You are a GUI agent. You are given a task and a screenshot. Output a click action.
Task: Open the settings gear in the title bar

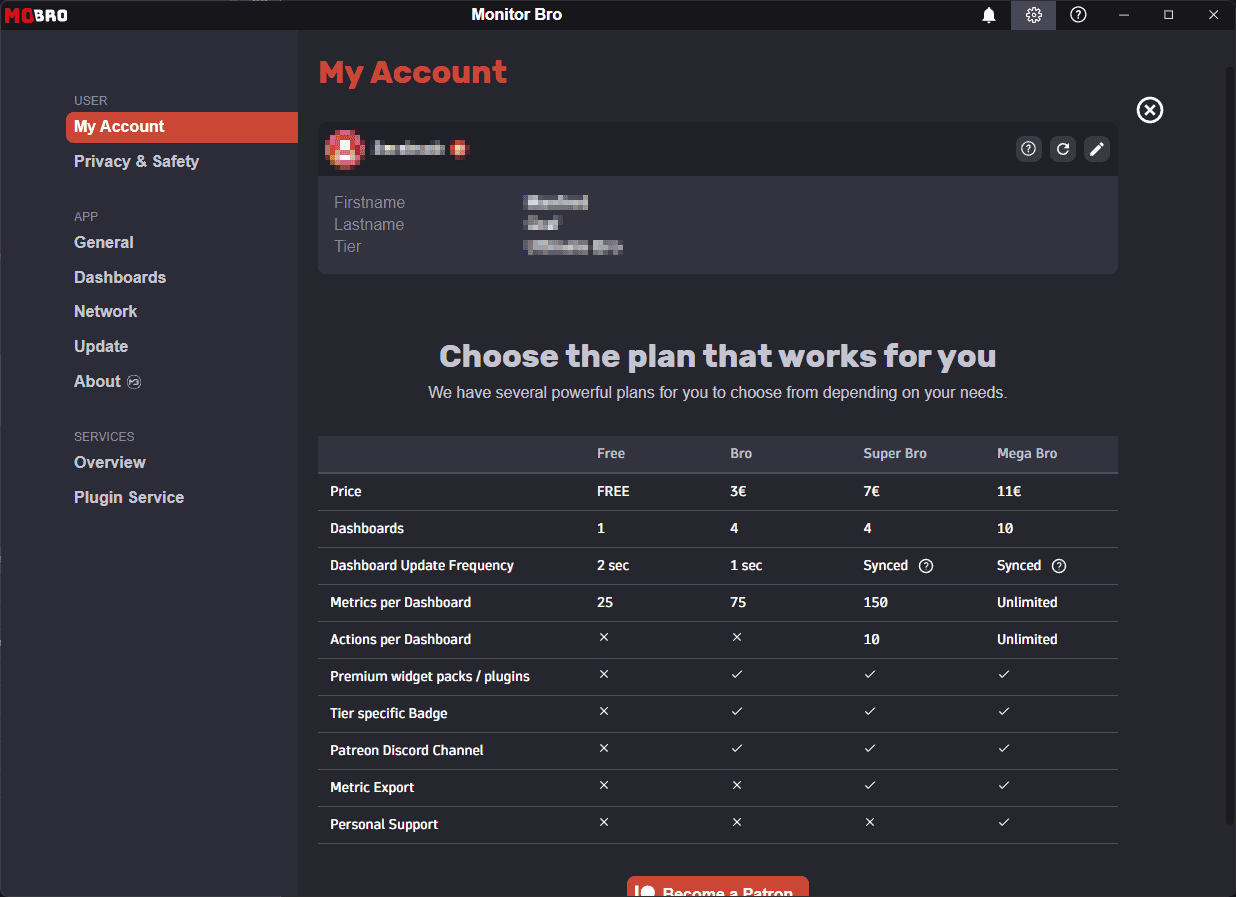[1033, 15]
